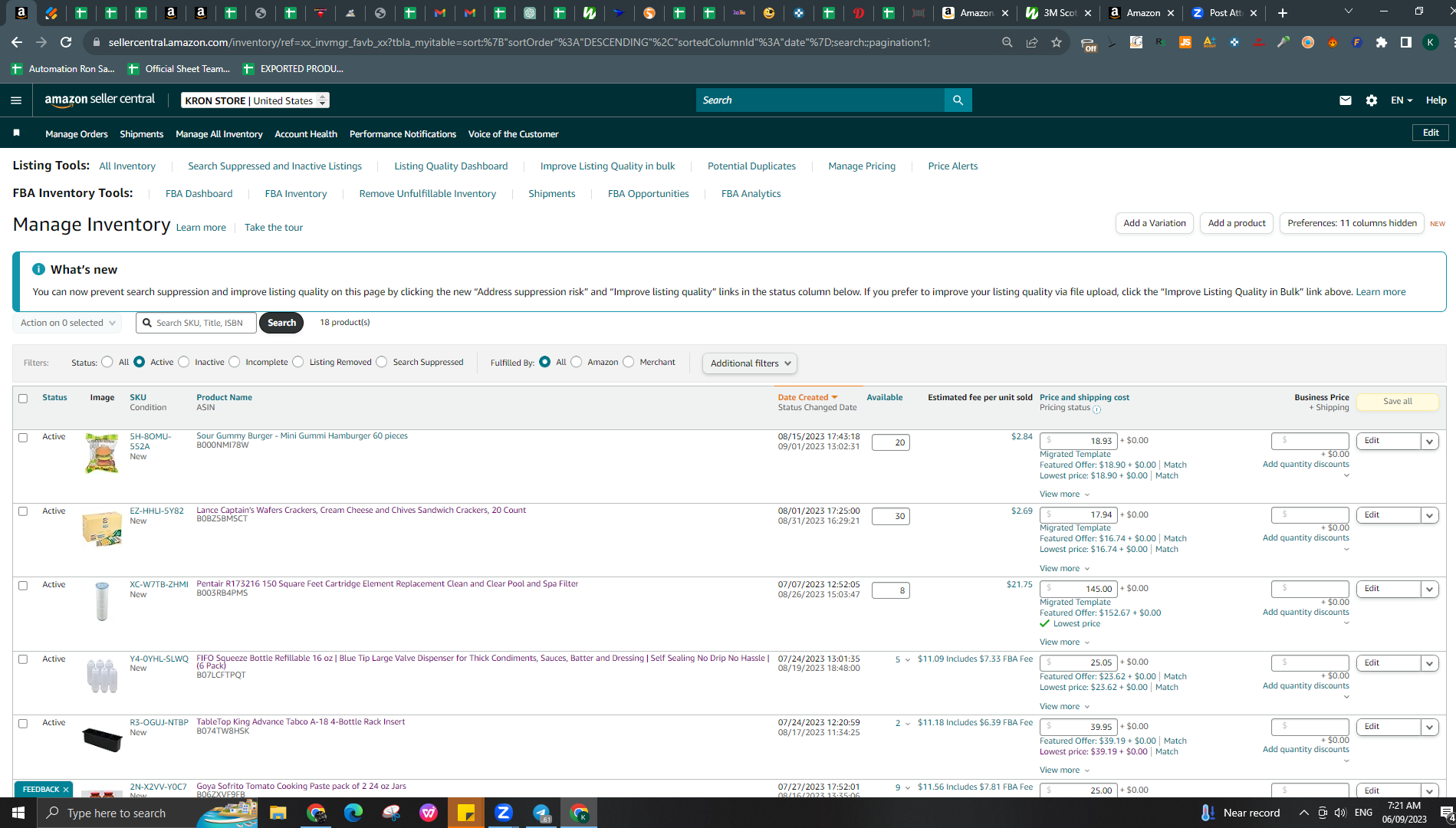Check the Sour Gummy Burger row checkbox

(x=23, y=438)
